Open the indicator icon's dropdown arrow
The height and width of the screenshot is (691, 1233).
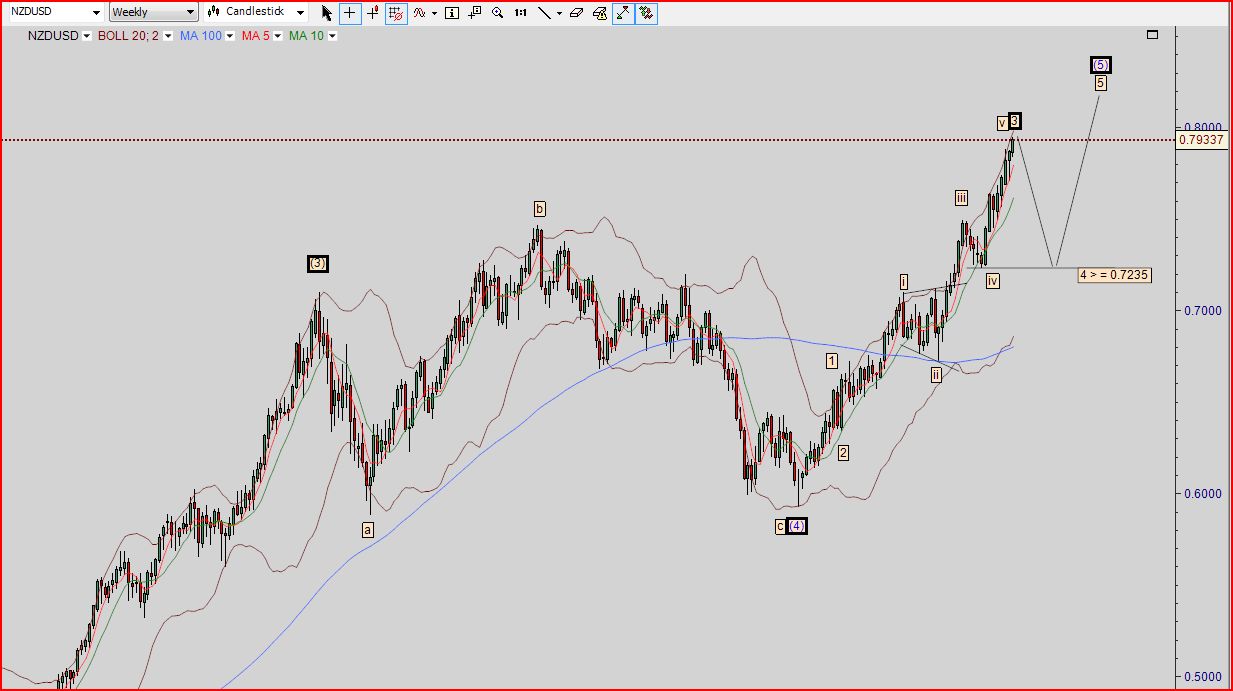434,13
